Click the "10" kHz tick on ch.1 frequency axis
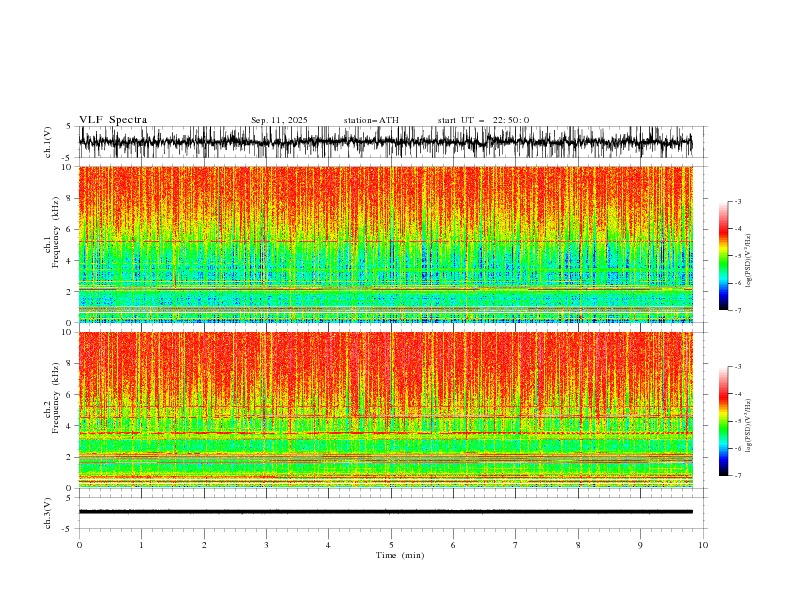 67,167
